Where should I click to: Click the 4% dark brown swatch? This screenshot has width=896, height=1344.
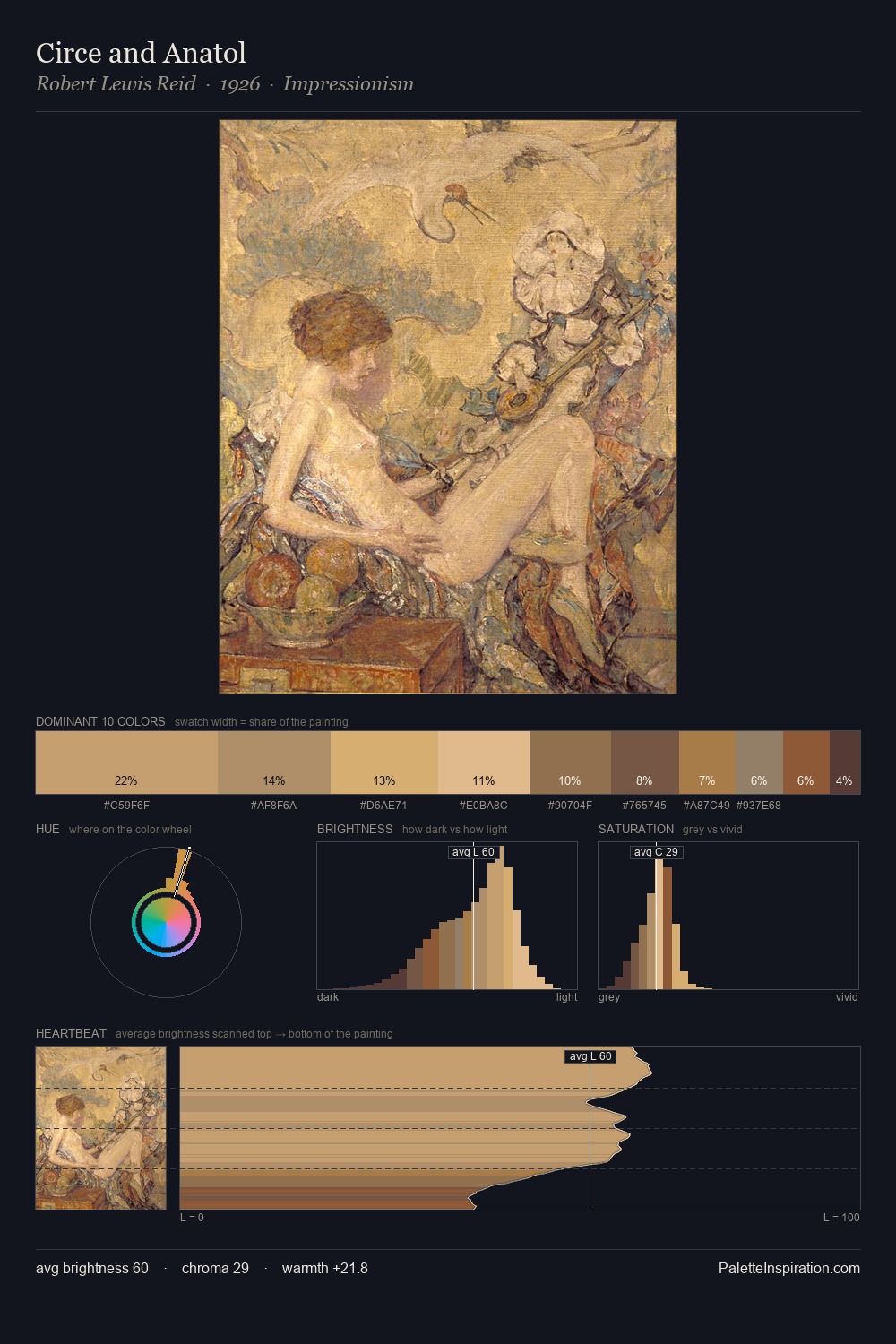pyautogui.click(x=845, y=762)
